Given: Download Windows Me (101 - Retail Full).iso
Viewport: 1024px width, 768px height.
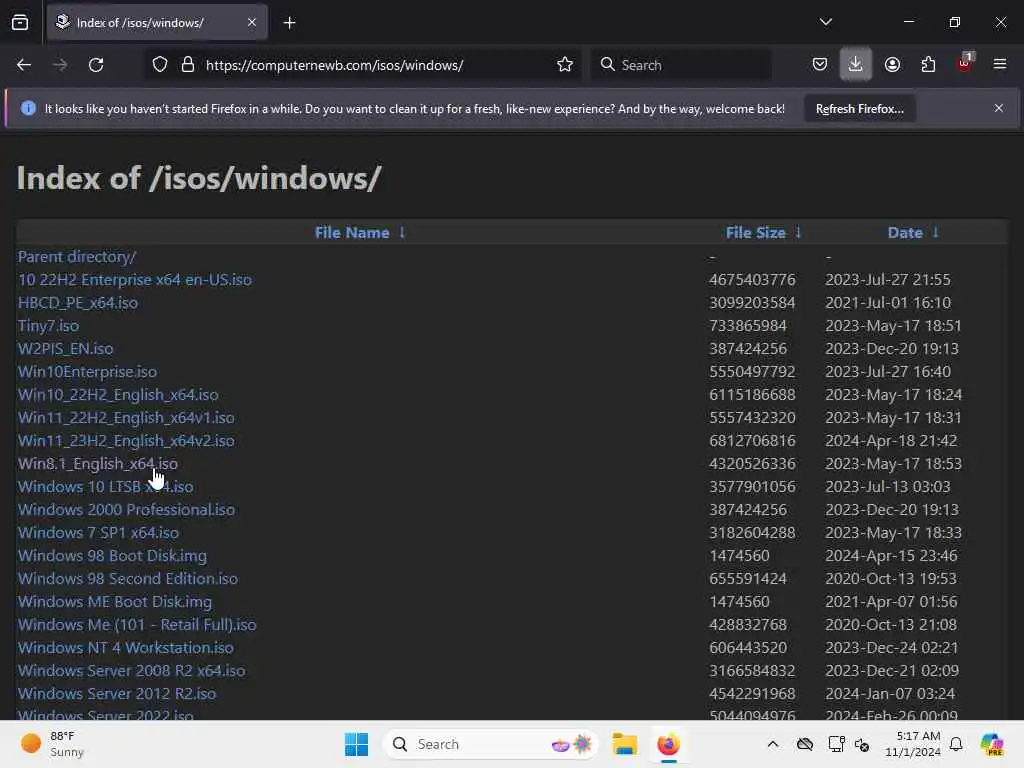Looking at the screenshot, I should click(x=137, y=624).
